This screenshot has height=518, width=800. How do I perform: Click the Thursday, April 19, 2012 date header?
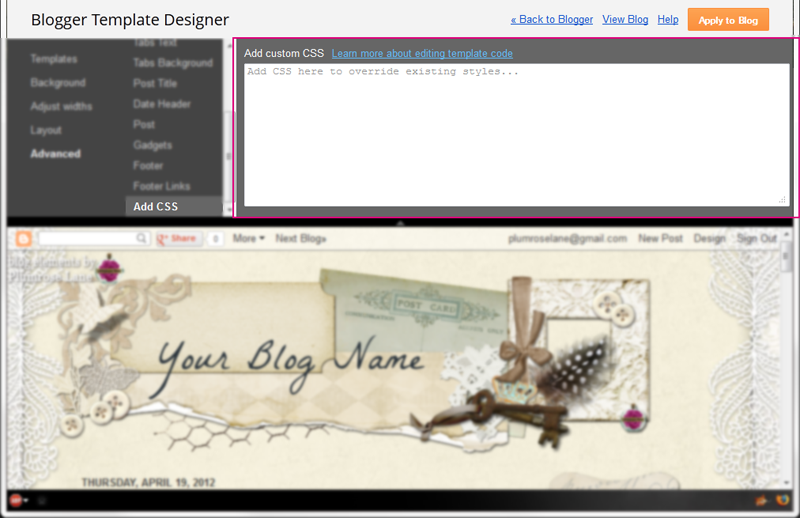tap(148, 482)
